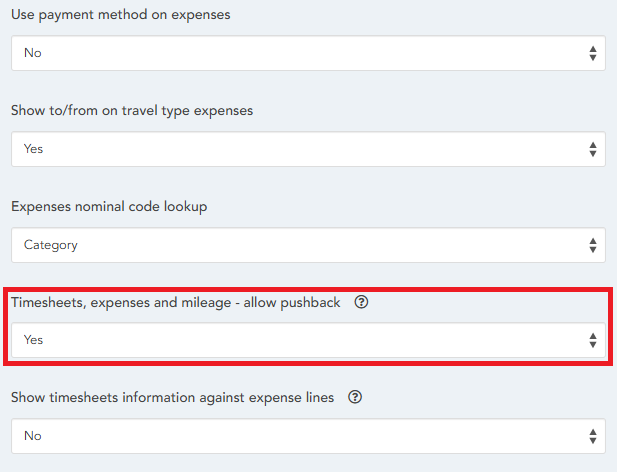The image size is (617, 472).
Task: Click arrow on timesheets information dropdown
Action: (592, 436)
